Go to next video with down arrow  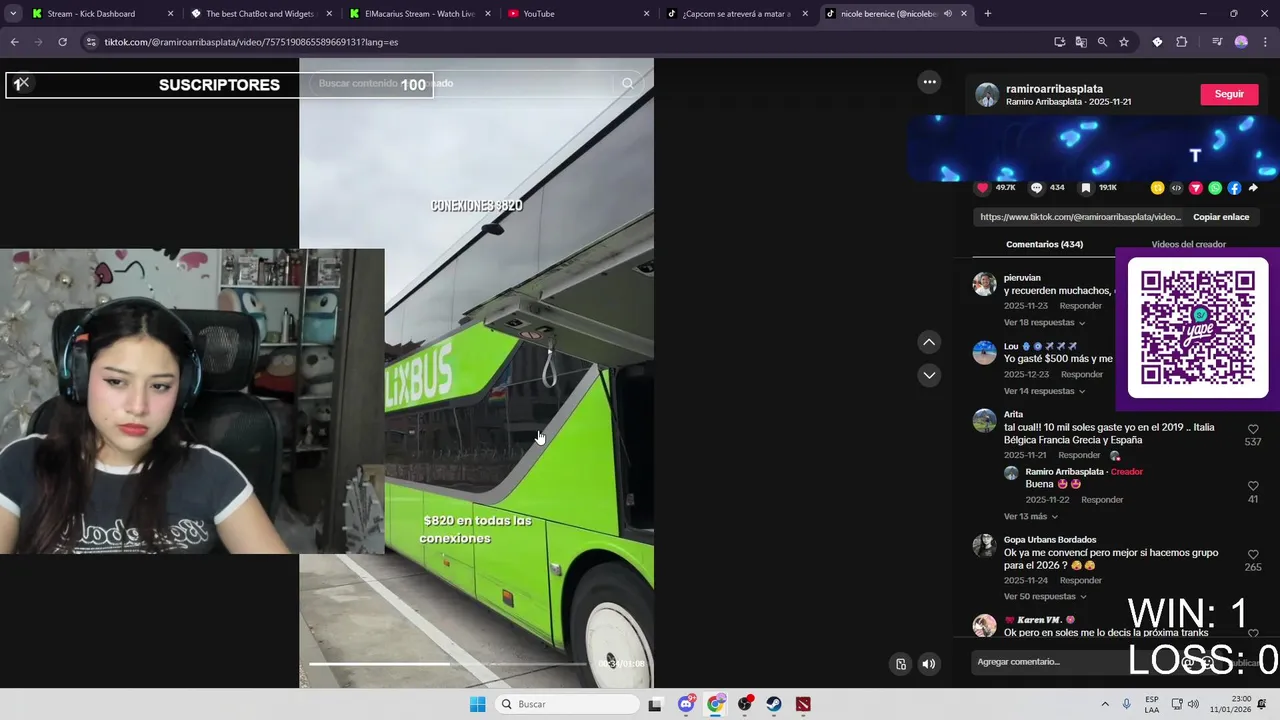[929, 375]
